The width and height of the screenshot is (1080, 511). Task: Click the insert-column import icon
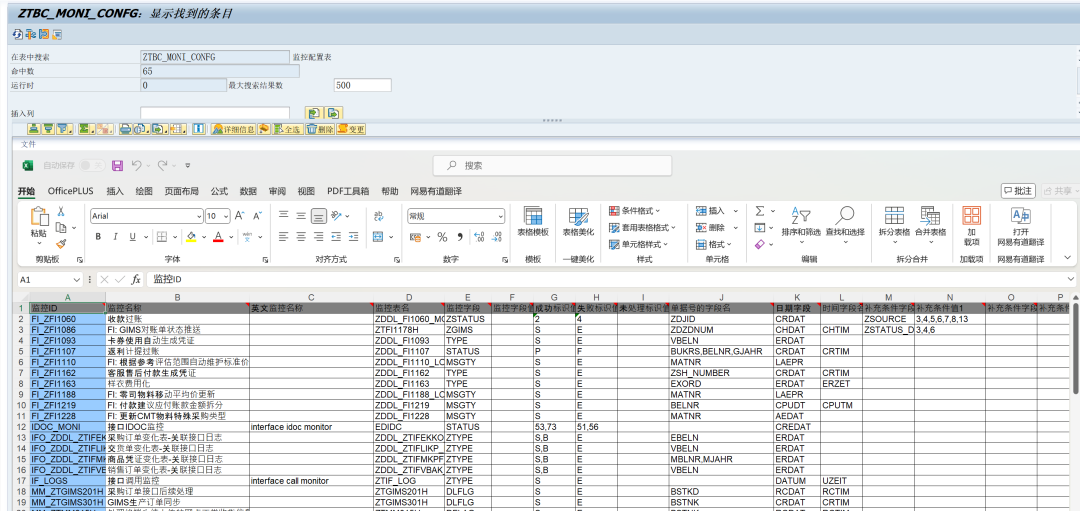pos(314,113)
